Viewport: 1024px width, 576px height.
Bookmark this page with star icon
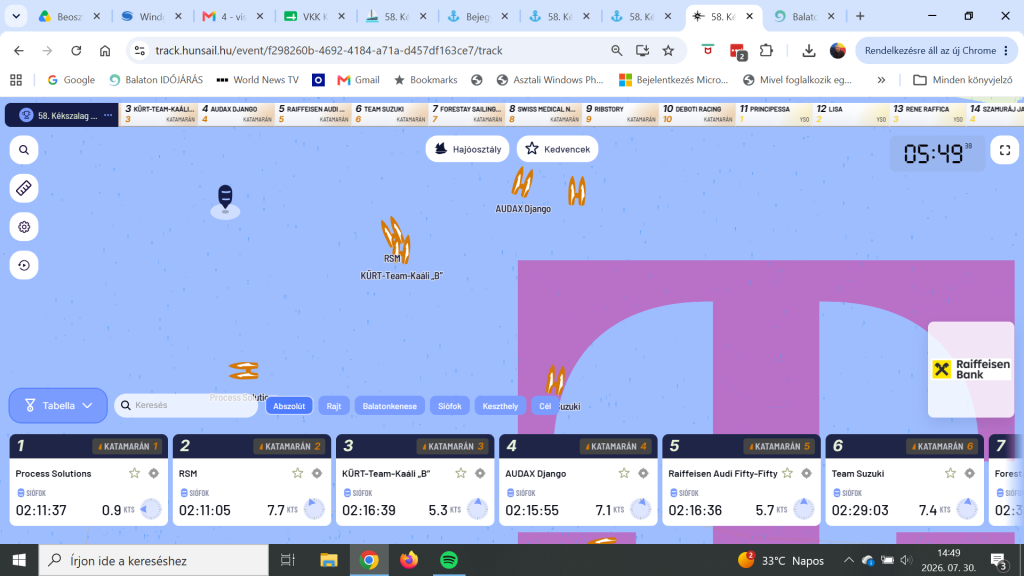pyautogui.click(x=668, y=50)
